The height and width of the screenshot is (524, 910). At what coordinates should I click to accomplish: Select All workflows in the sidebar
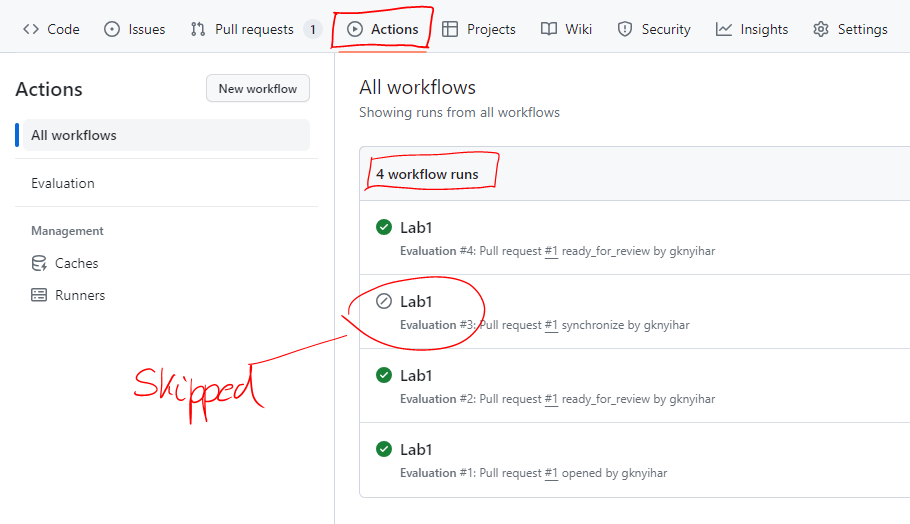click(74, 135)
